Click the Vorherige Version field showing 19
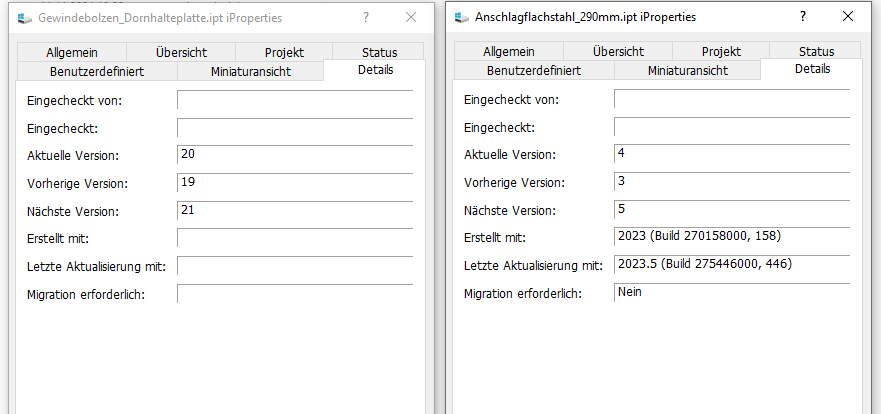Viewport: 881px width, 414px height. [295, 183]
